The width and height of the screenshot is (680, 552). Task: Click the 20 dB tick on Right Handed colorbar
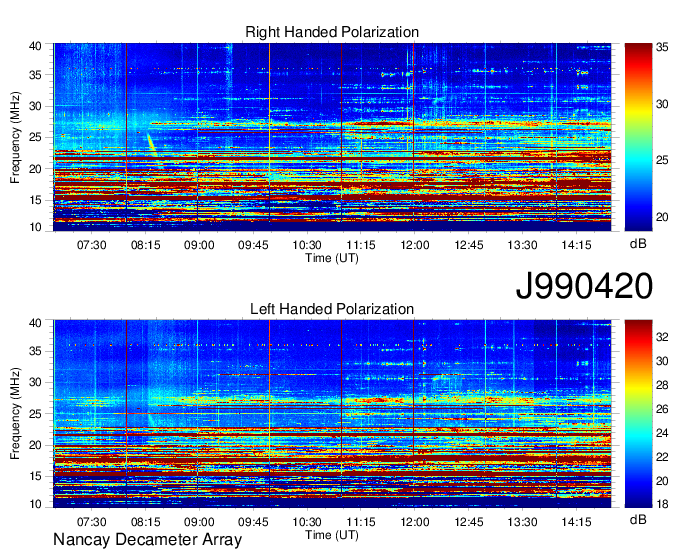[662, 217]
